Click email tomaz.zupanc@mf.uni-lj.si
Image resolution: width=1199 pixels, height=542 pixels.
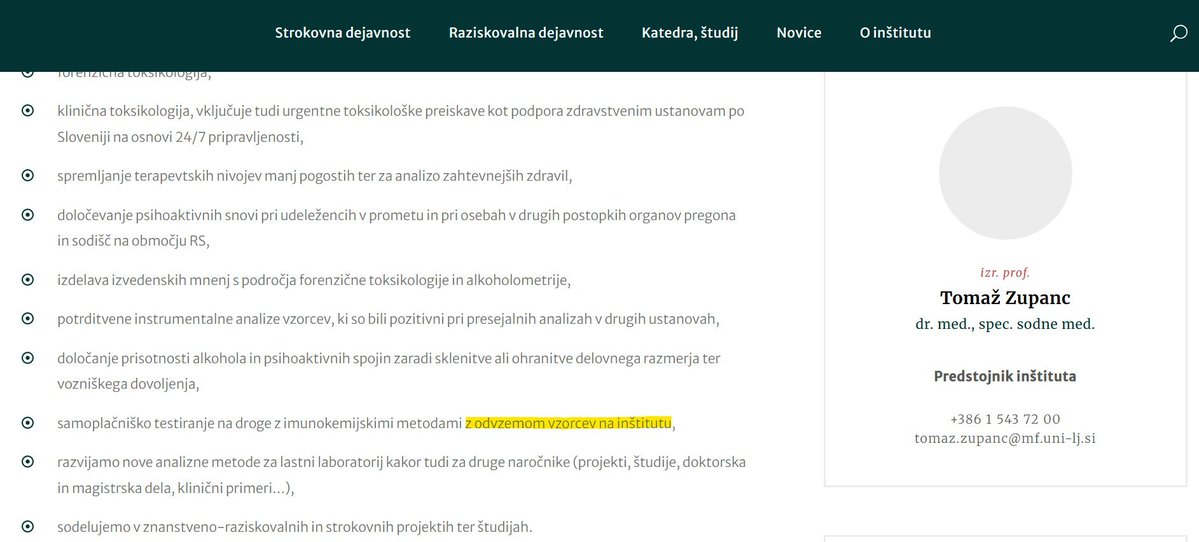(1005, 439)
